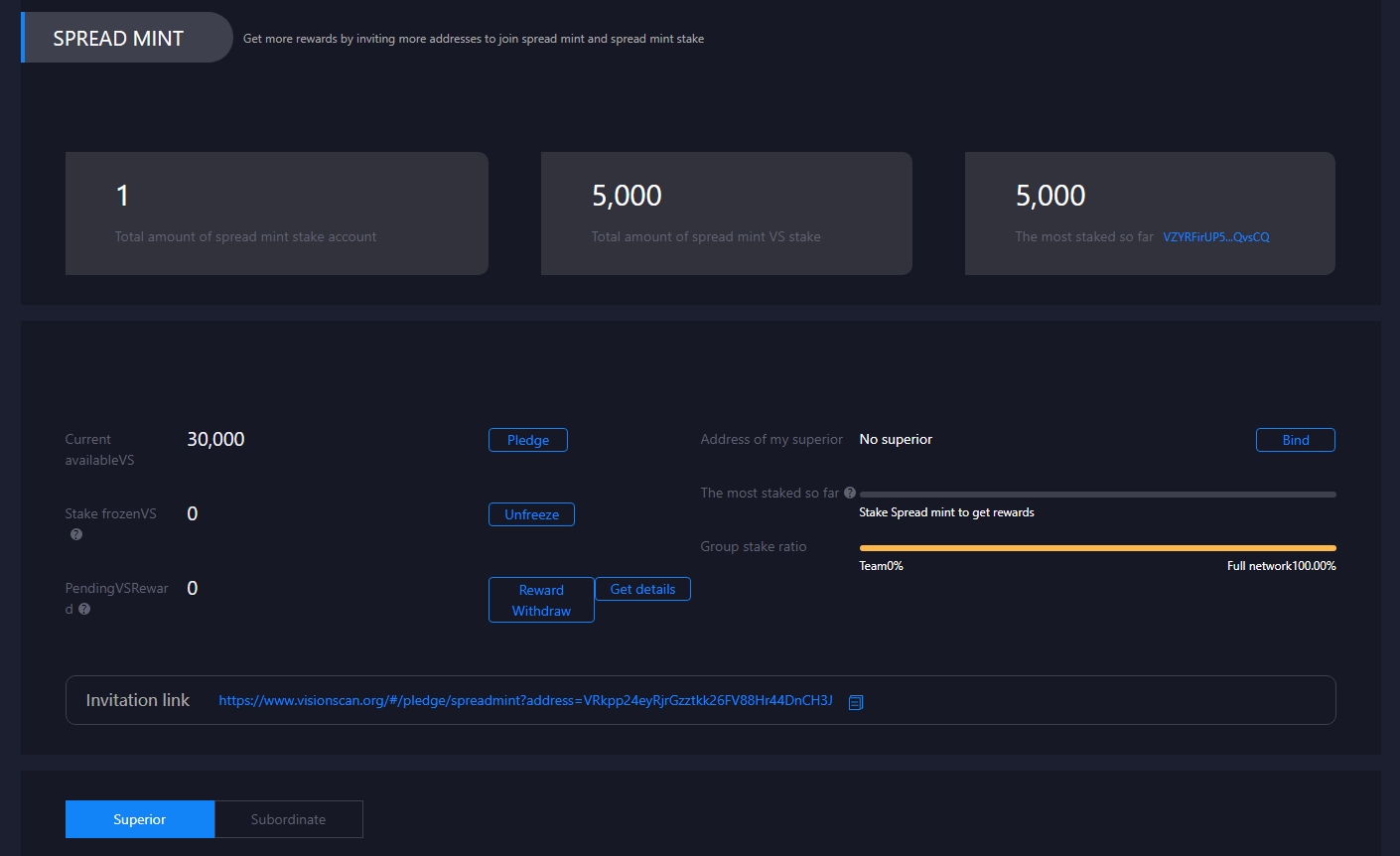Click the 5,000 most staked card value
Viewport: 1400px width, 856px height.
point(1050,196)
